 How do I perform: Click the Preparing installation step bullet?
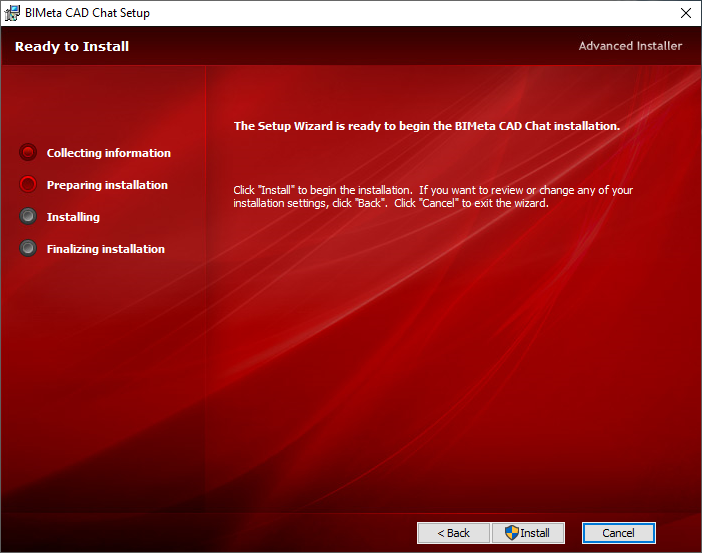click(28, 184)
